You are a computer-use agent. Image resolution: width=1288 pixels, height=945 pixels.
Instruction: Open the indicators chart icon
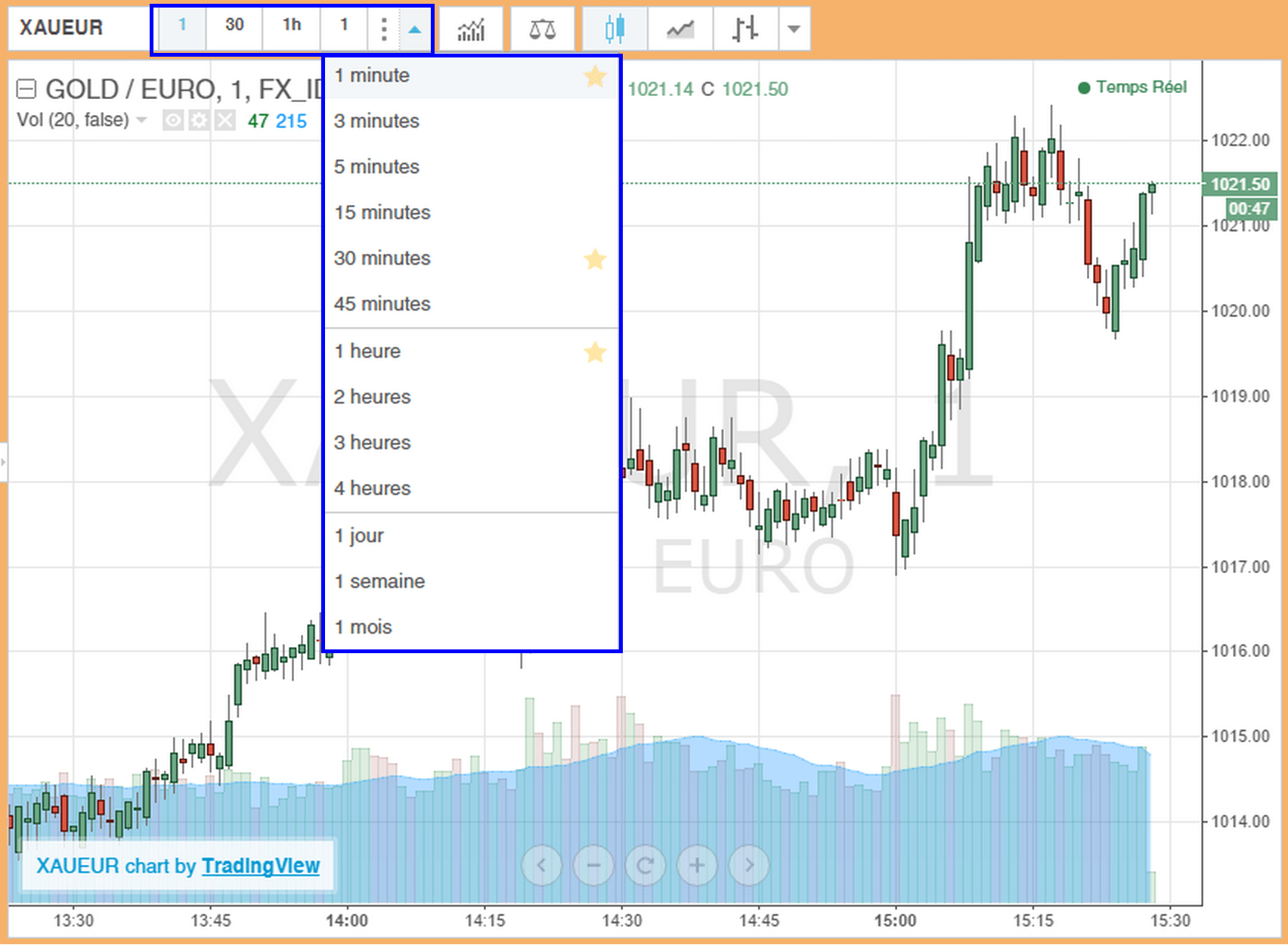471,29
